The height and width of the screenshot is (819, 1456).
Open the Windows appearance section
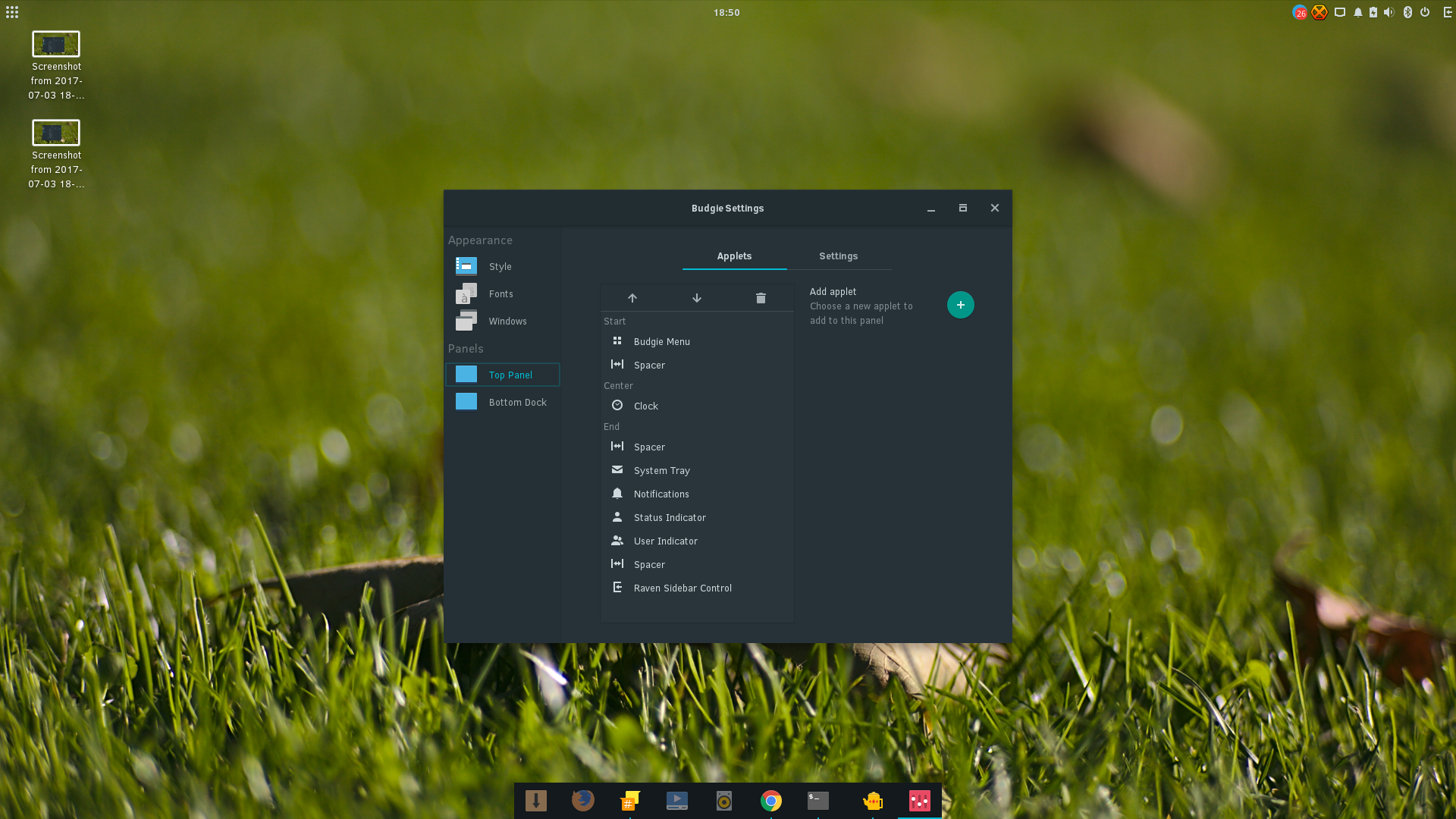502,321
